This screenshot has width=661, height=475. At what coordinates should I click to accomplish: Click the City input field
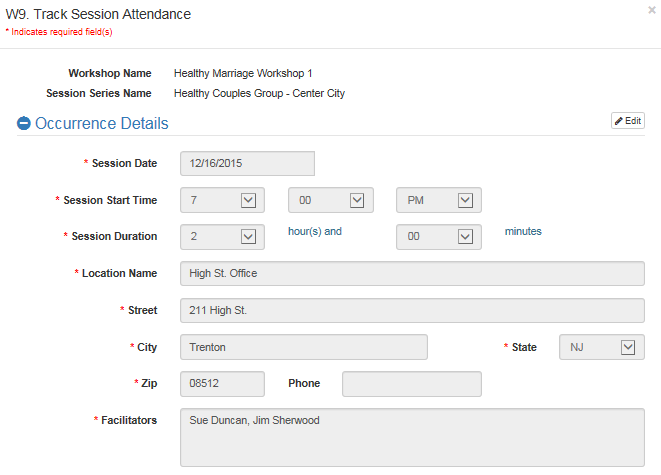click(x=304, y=347)
